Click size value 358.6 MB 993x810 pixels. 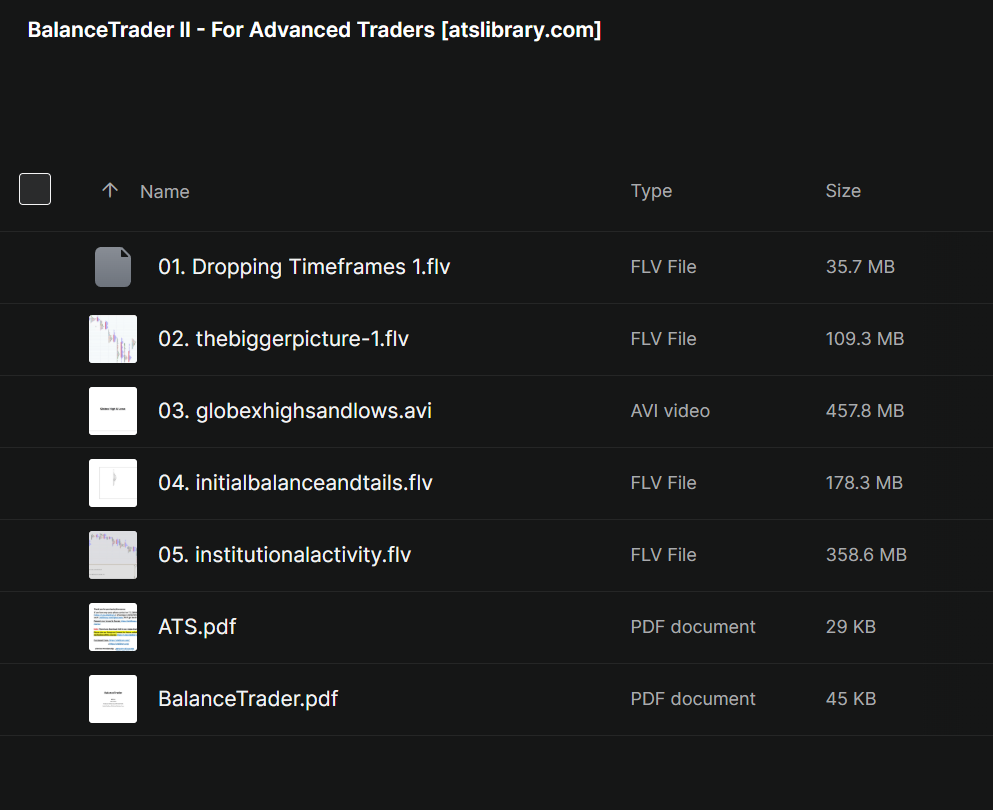point(866,555)
